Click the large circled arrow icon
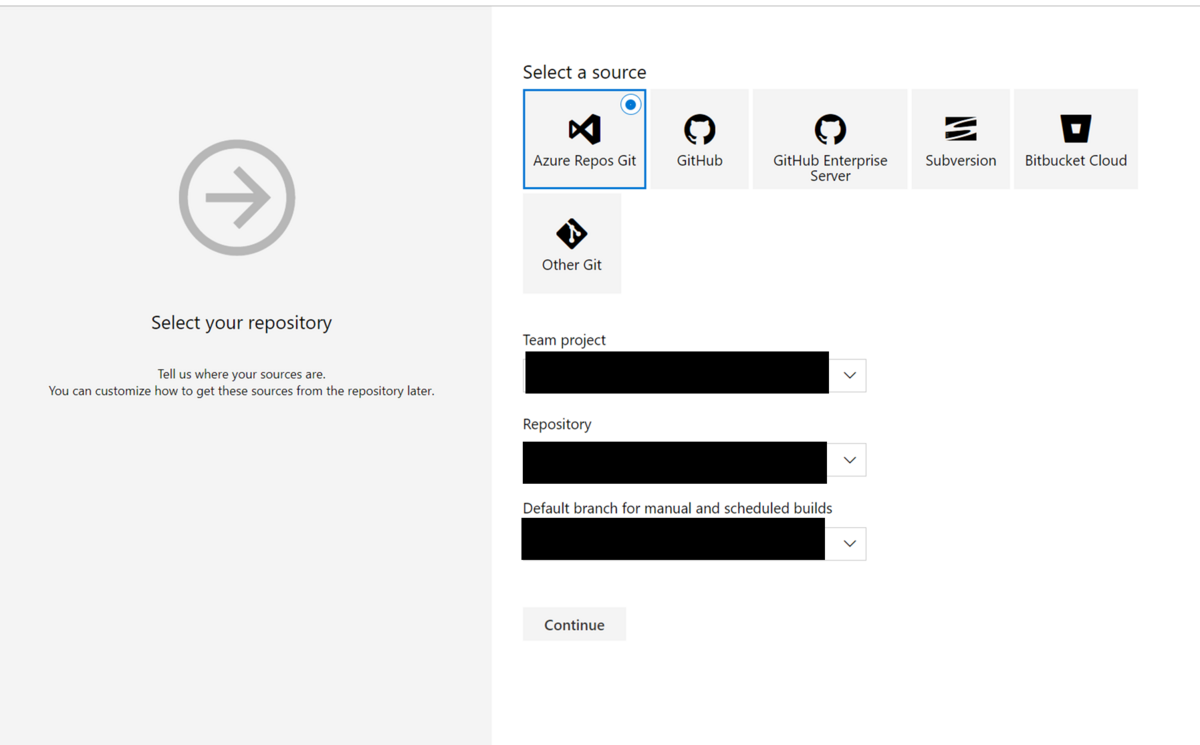Screen dimensions: 1200x745 [237, 198]
